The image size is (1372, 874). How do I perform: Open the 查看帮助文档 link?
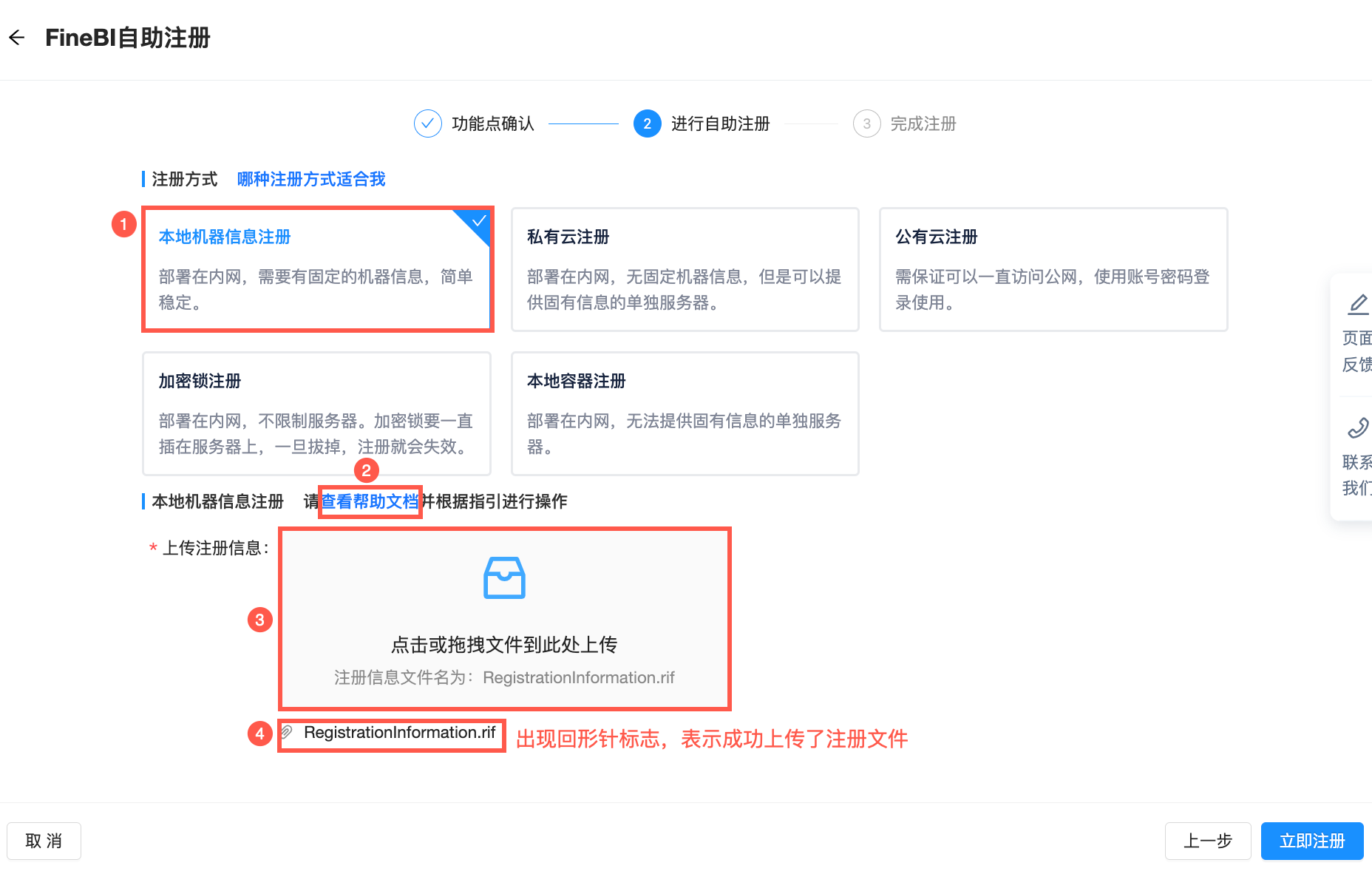tap(370, 501)
